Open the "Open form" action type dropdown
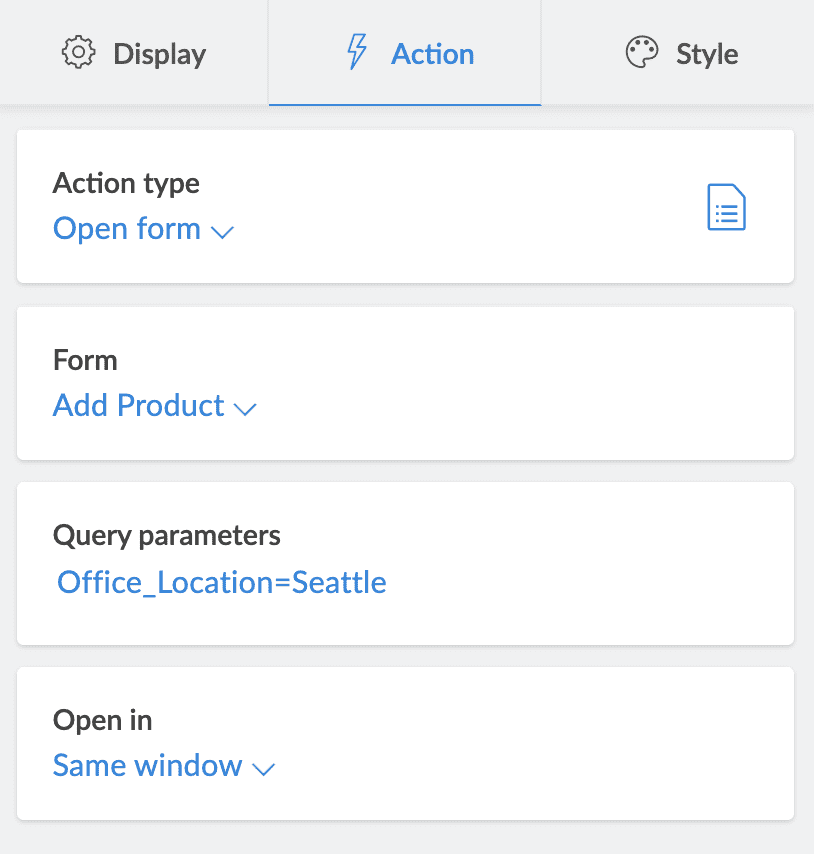 coord(127,229)
